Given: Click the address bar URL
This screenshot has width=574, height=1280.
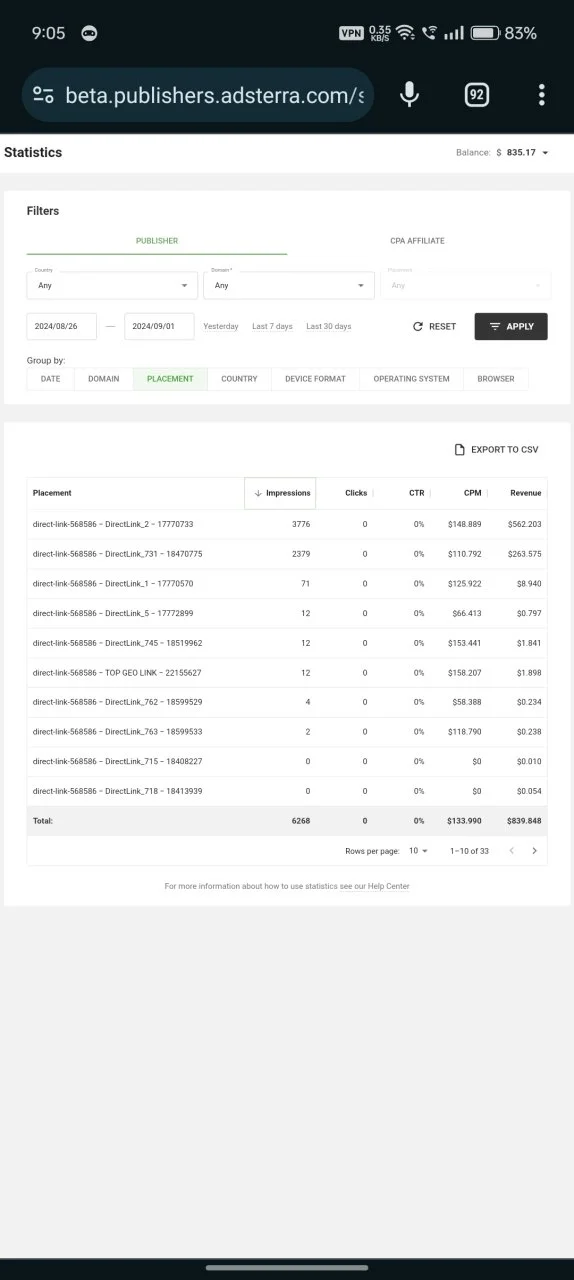Looking at the screenshot, I should [214, 95].
